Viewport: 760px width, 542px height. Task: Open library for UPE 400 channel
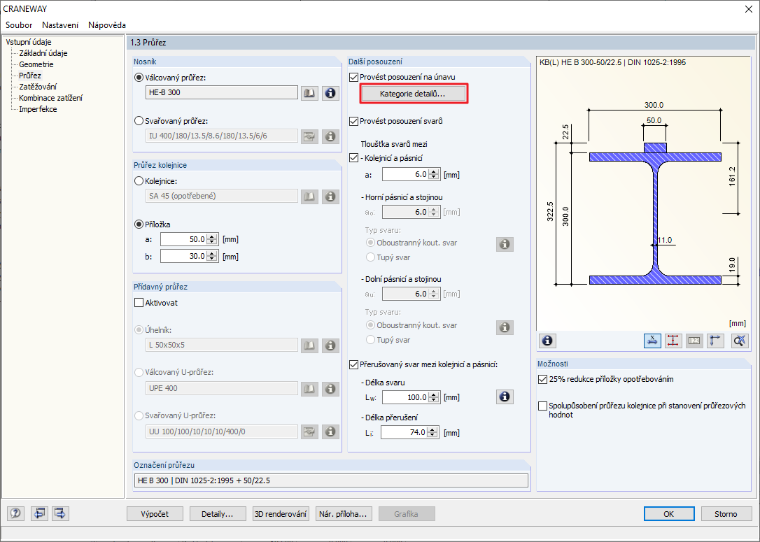tap(310, 388)
